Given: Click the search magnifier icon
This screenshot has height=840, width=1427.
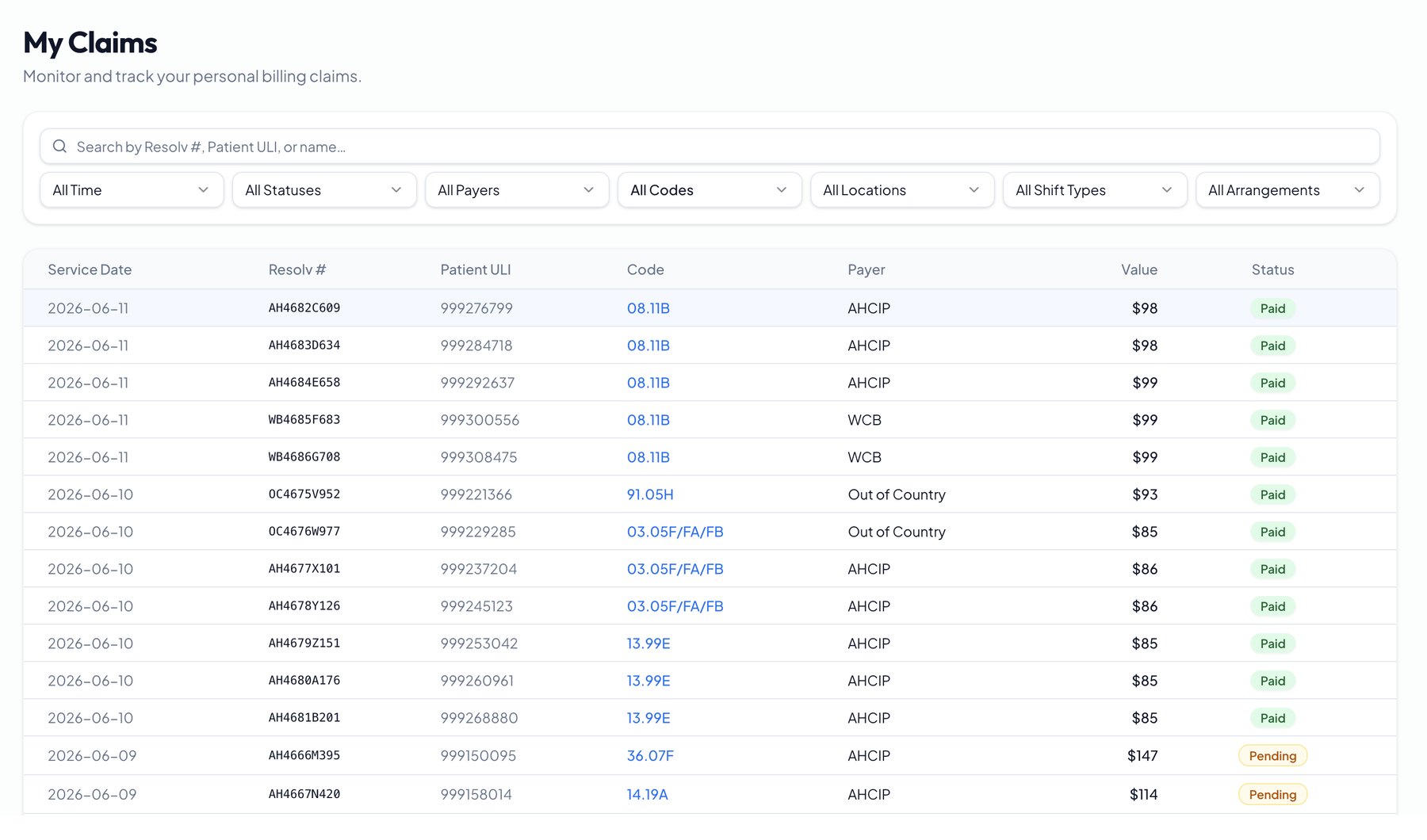Looking at the screenshot, I should point(59,147).
